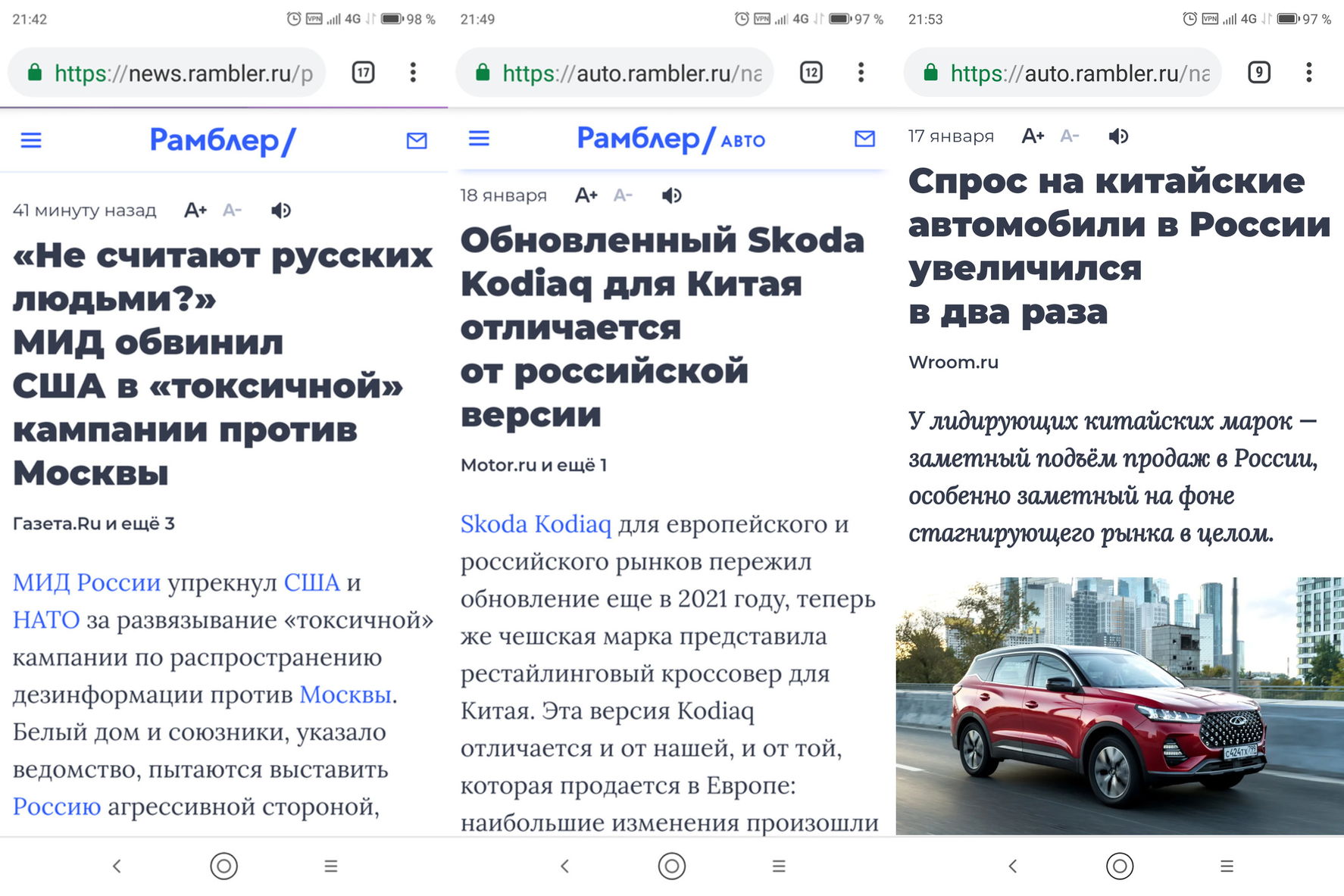Tap headline 'Обновленный Skoda Kodiaq для Китая'

click(662, 262)
